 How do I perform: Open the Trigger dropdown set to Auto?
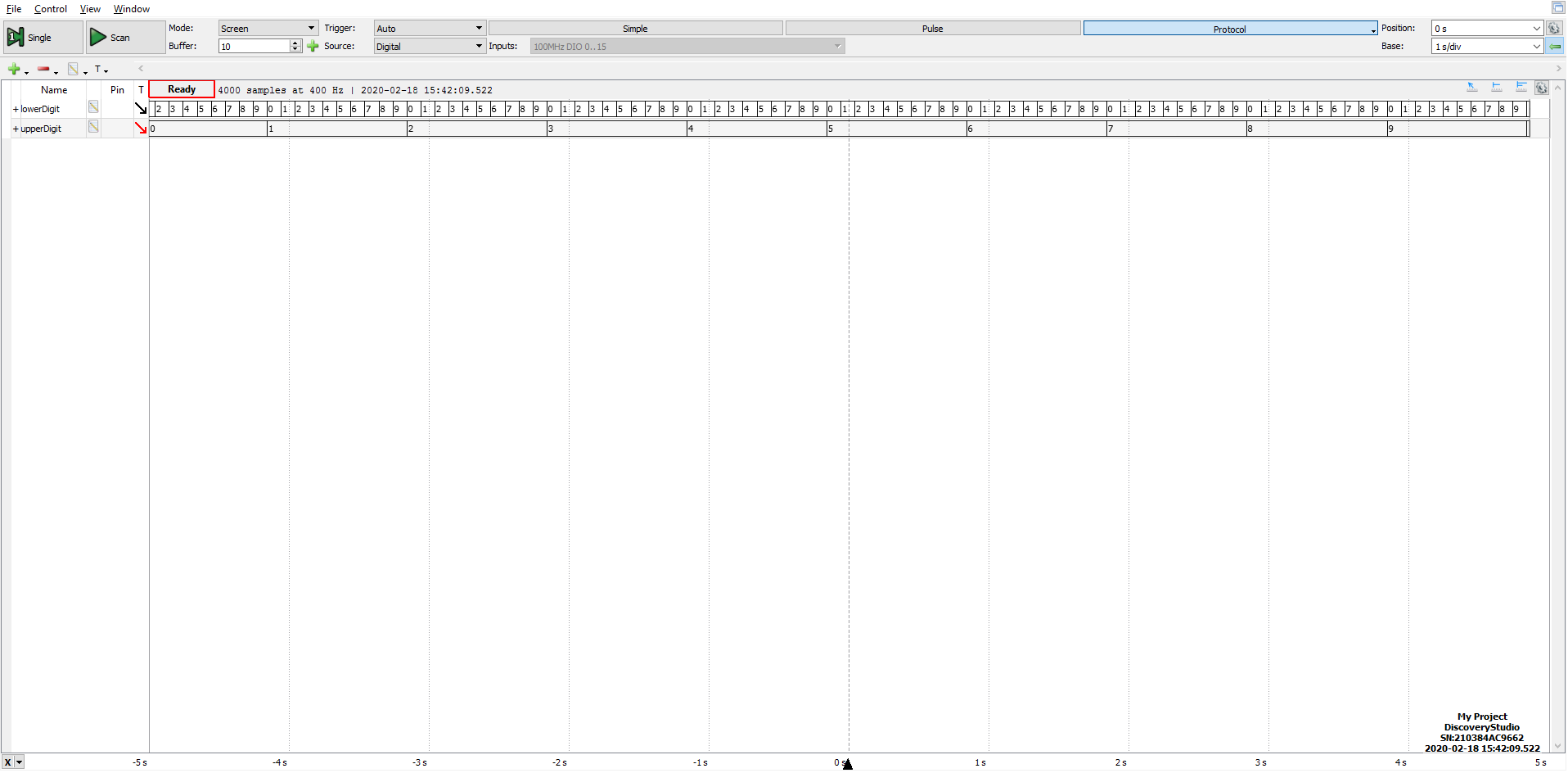coord(430,29)
